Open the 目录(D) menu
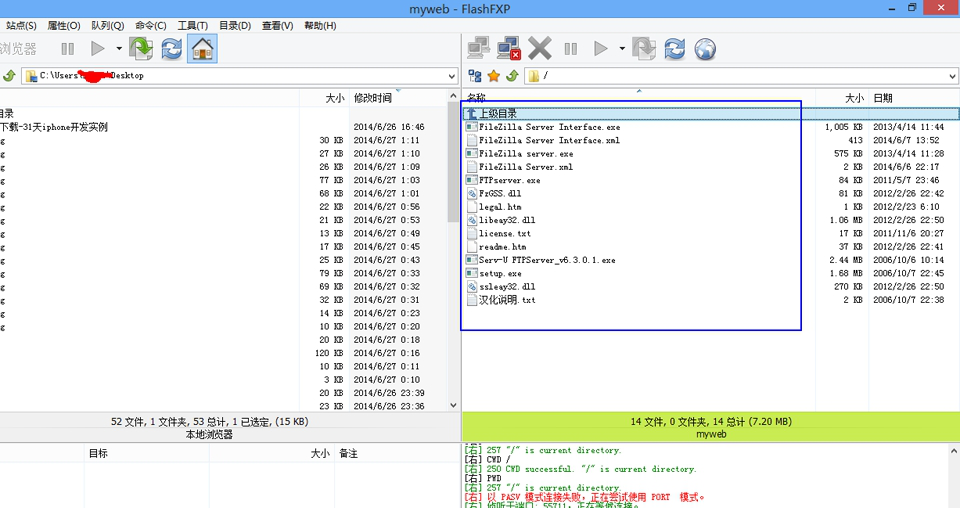The height and width of the screenshot is (528, 960). coord(235,26)
